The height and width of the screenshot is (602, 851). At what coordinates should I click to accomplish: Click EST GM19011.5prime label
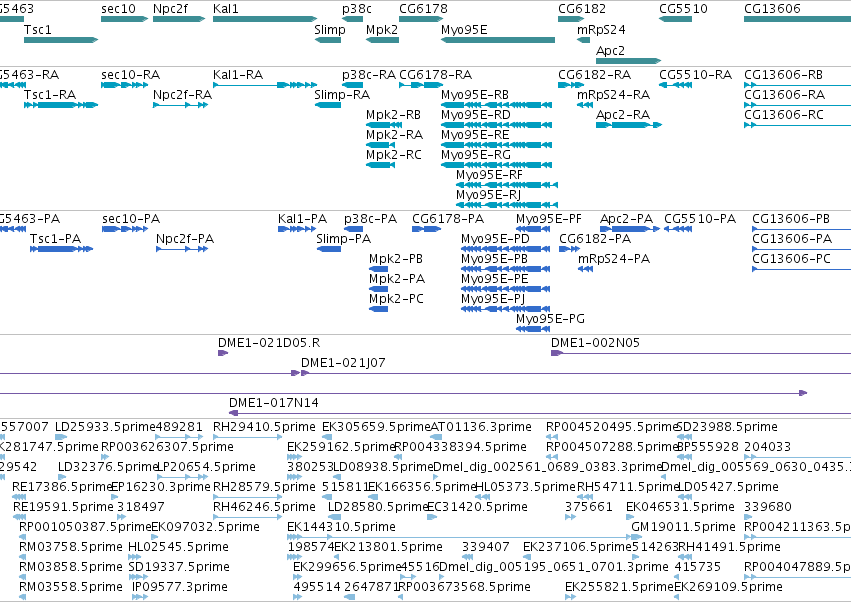point(683,527)
